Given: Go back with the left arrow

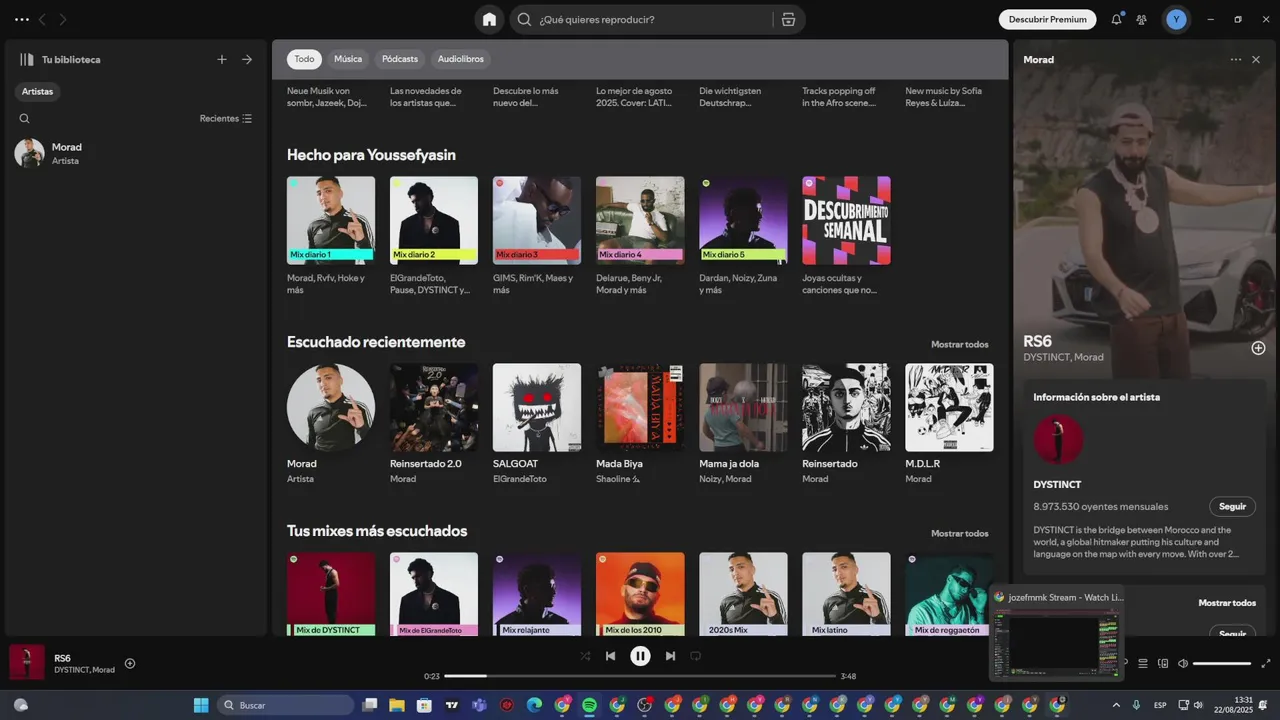Looking at the screenshot, I should [x=42, y=19].
